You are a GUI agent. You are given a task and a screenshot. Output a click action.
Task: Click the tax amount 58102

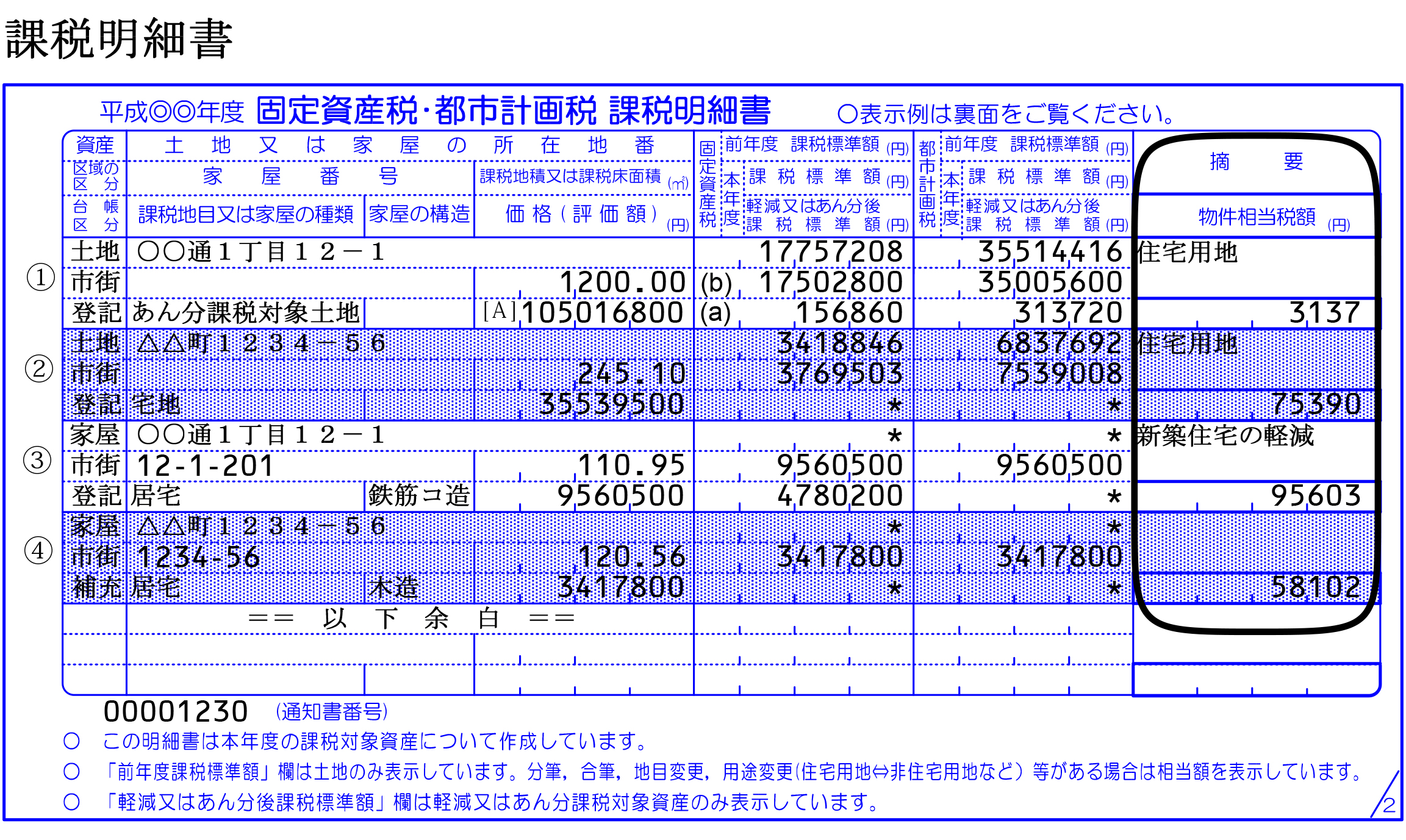pyautogui.click(x=1316, y=587)
